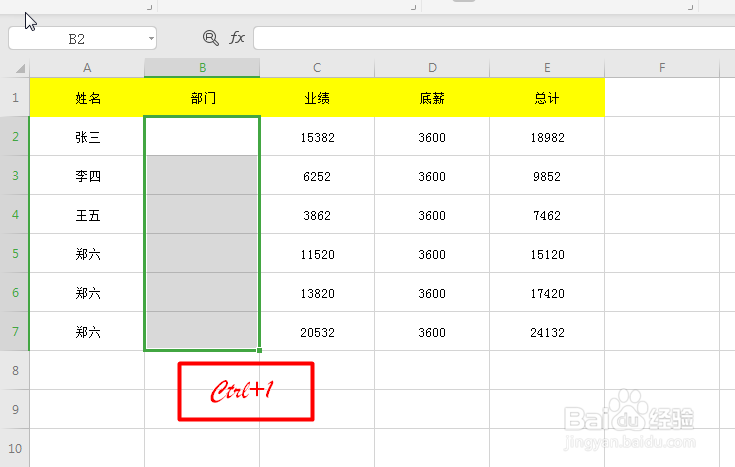
Task: Click the total cell showing 9852
Action: click(x=547, y=175)
